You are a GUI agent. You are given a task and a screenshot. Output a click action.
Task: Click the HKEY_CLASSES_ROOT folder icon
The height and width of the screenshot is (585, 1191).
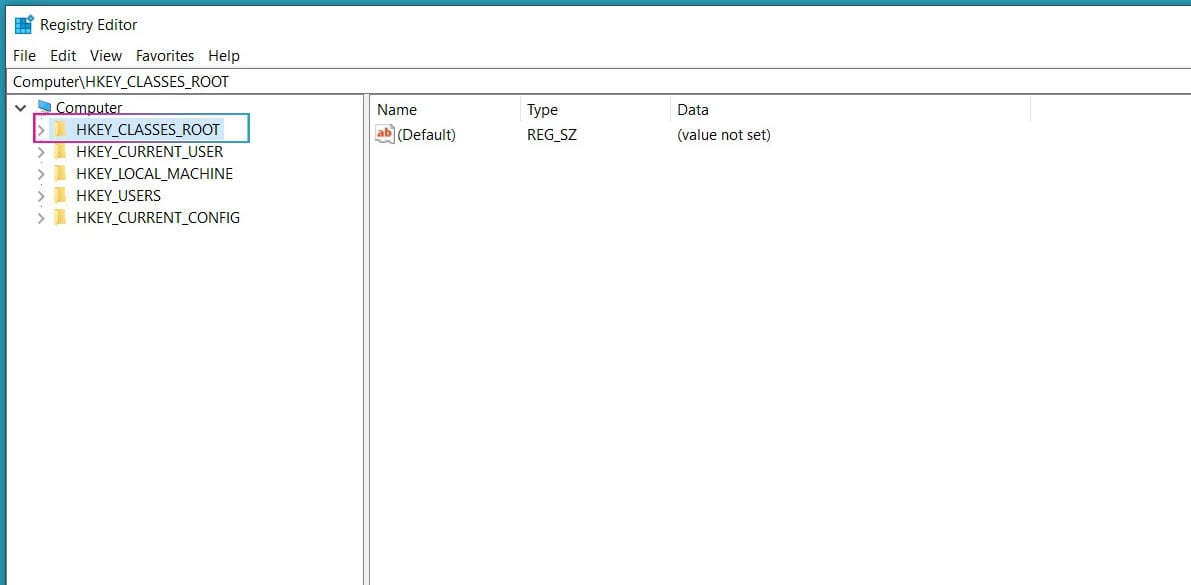click(x=60, y=130)
